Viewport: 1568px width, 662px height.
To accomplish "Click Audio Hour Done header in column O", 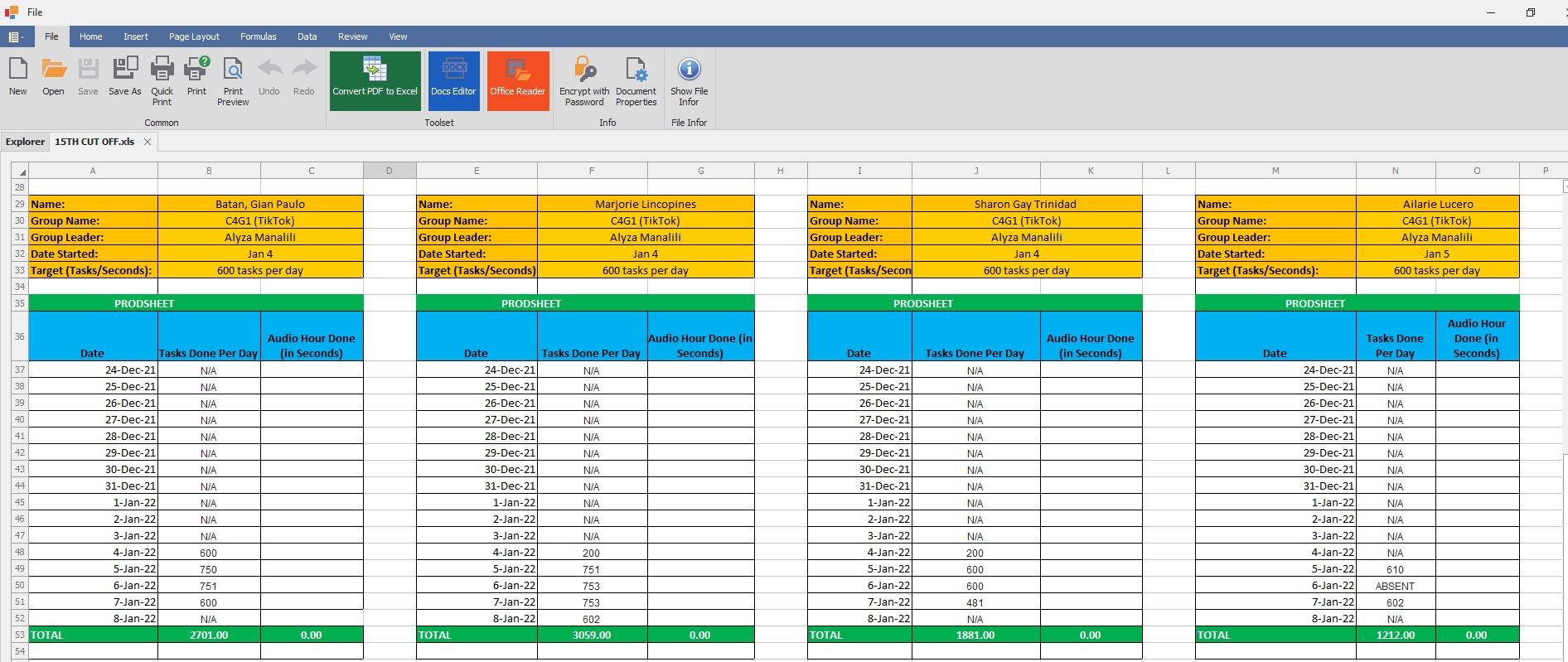I will tap(1477, 336).
